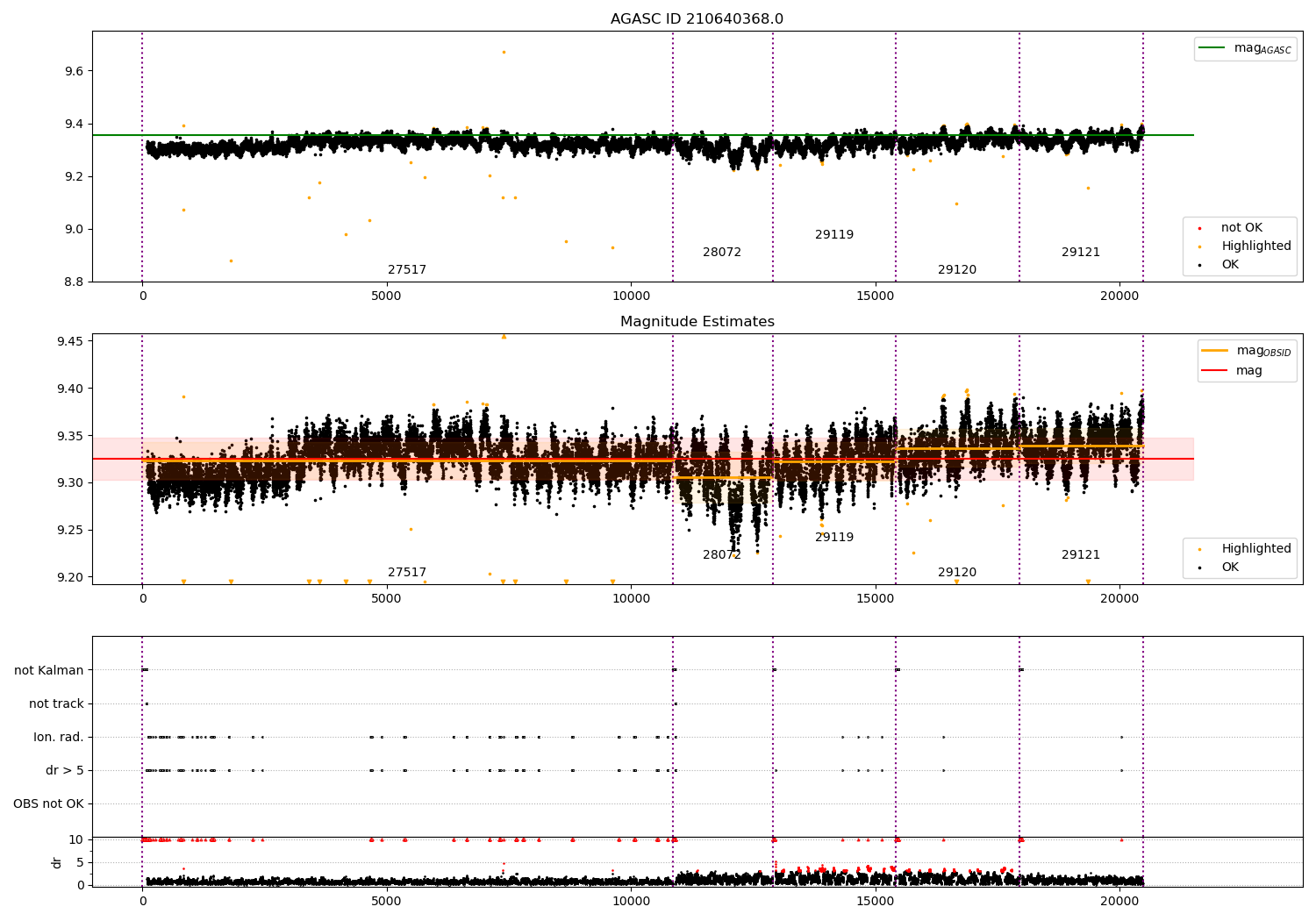This screenshot has width=1316, height=921.
Task: Click the 9.20 tick on the middle plot
Action: click(x=70, y=578)
